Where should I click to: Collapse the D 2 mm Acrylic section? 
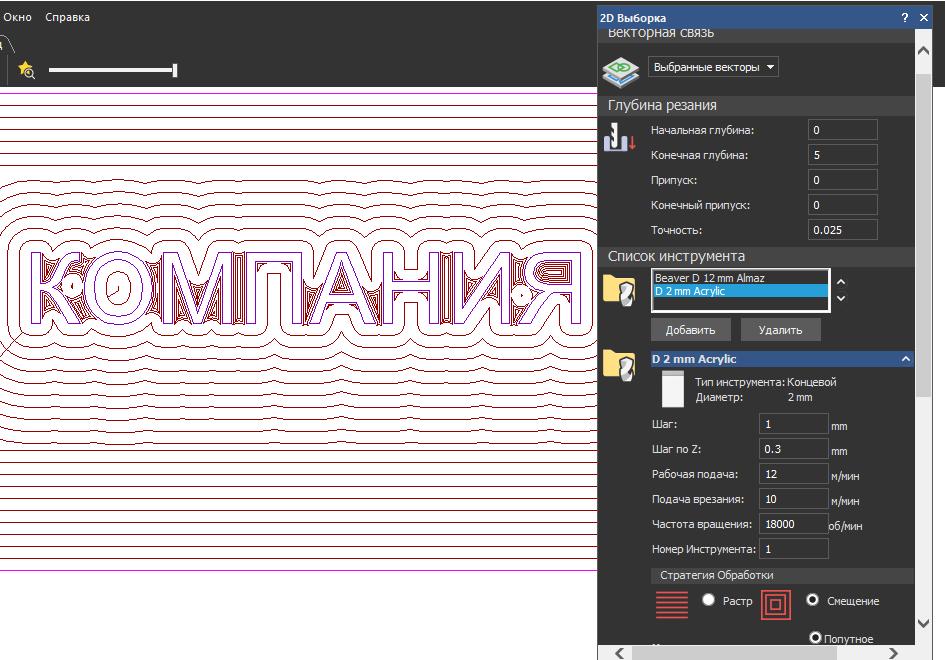(x=905, y=359)
